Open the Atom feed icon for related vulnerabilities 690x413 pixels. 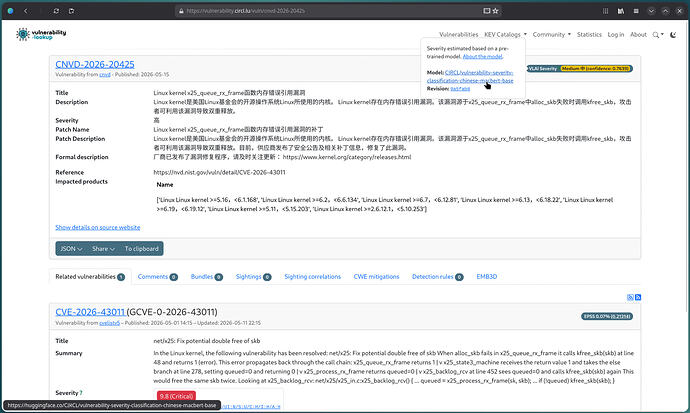coord(630,298)
